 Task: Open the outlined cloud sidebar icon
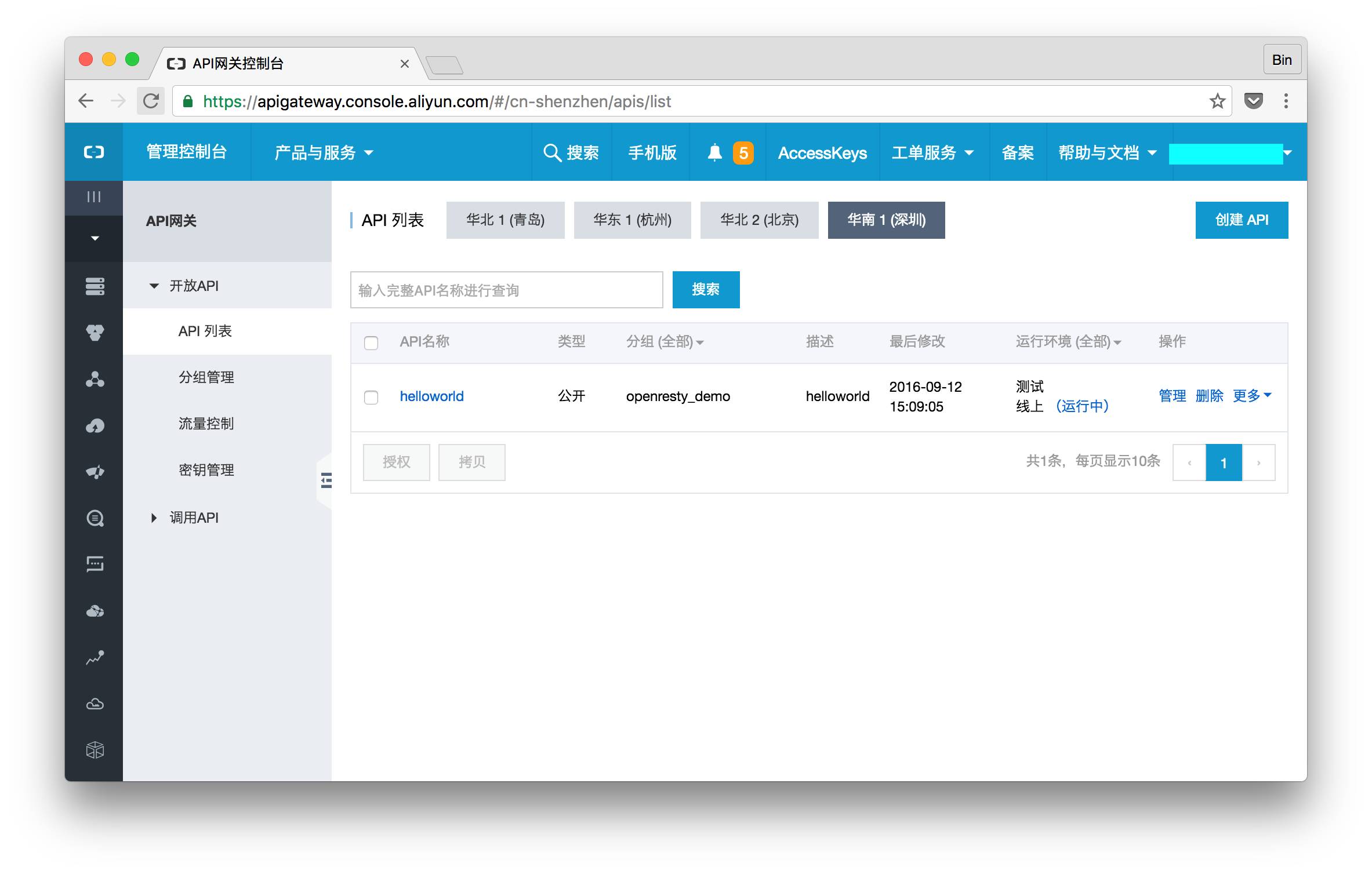(95, 704)
